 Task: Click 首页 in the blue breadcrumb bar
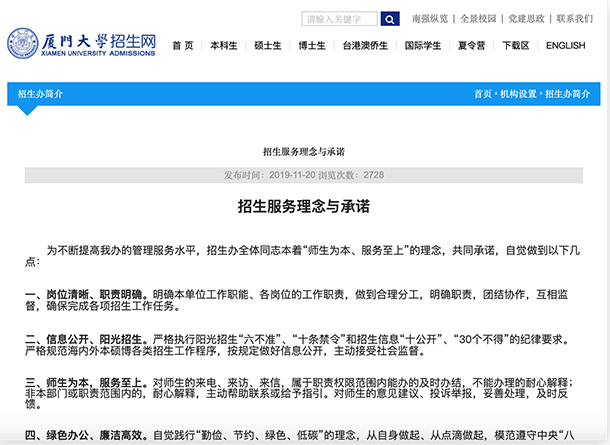pyautogui.click(x=483, y=94)
